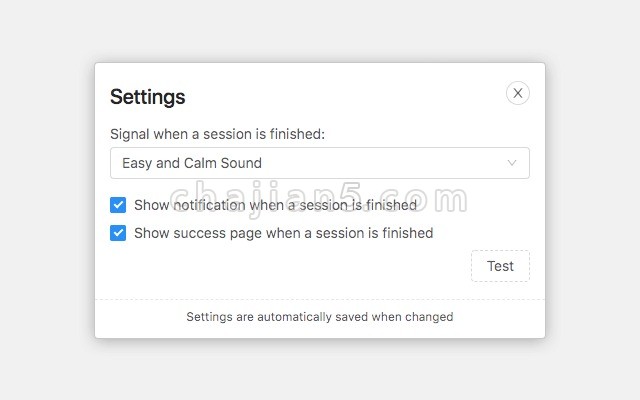Expand the signal sound dropdown chevron

click(x=511, y=163)
